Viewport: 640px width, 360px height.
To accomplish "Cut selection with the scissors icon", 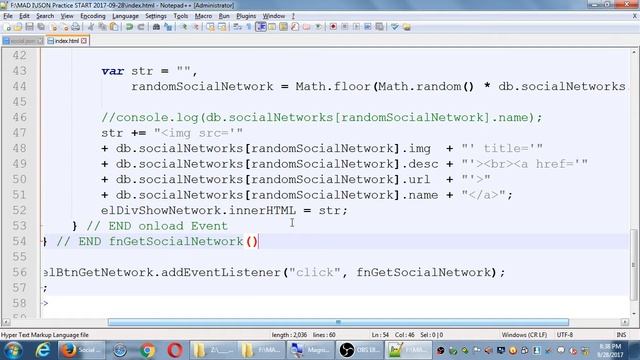I will pyautogui.click(x=91, y=27).
